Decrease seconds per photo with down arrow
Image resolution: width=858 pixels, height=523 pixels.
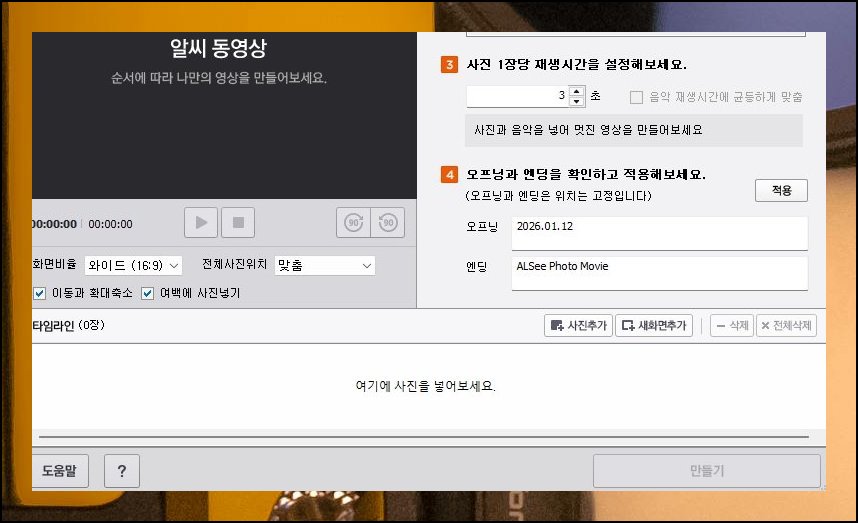tap(577, 101)
